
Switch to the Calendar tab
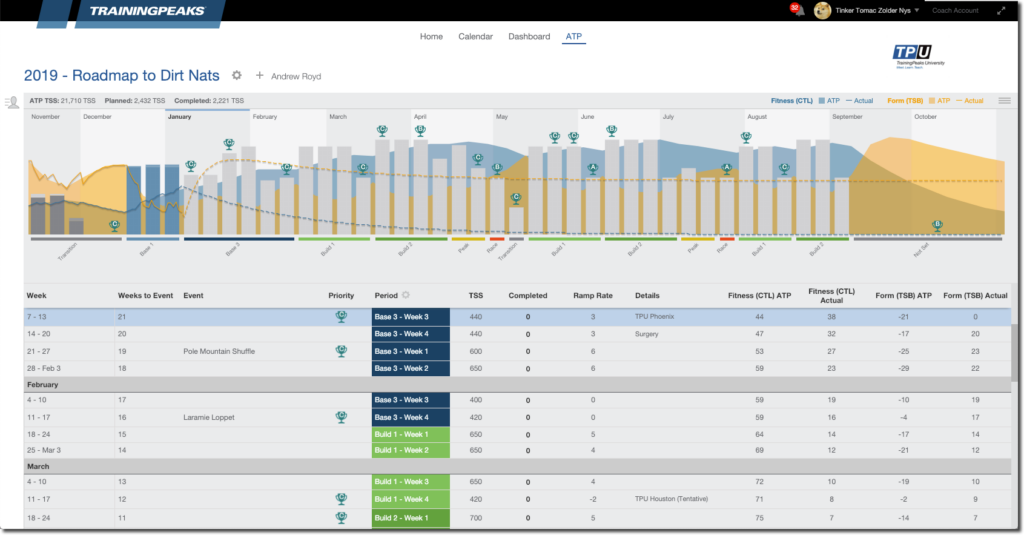click(475, 37)
